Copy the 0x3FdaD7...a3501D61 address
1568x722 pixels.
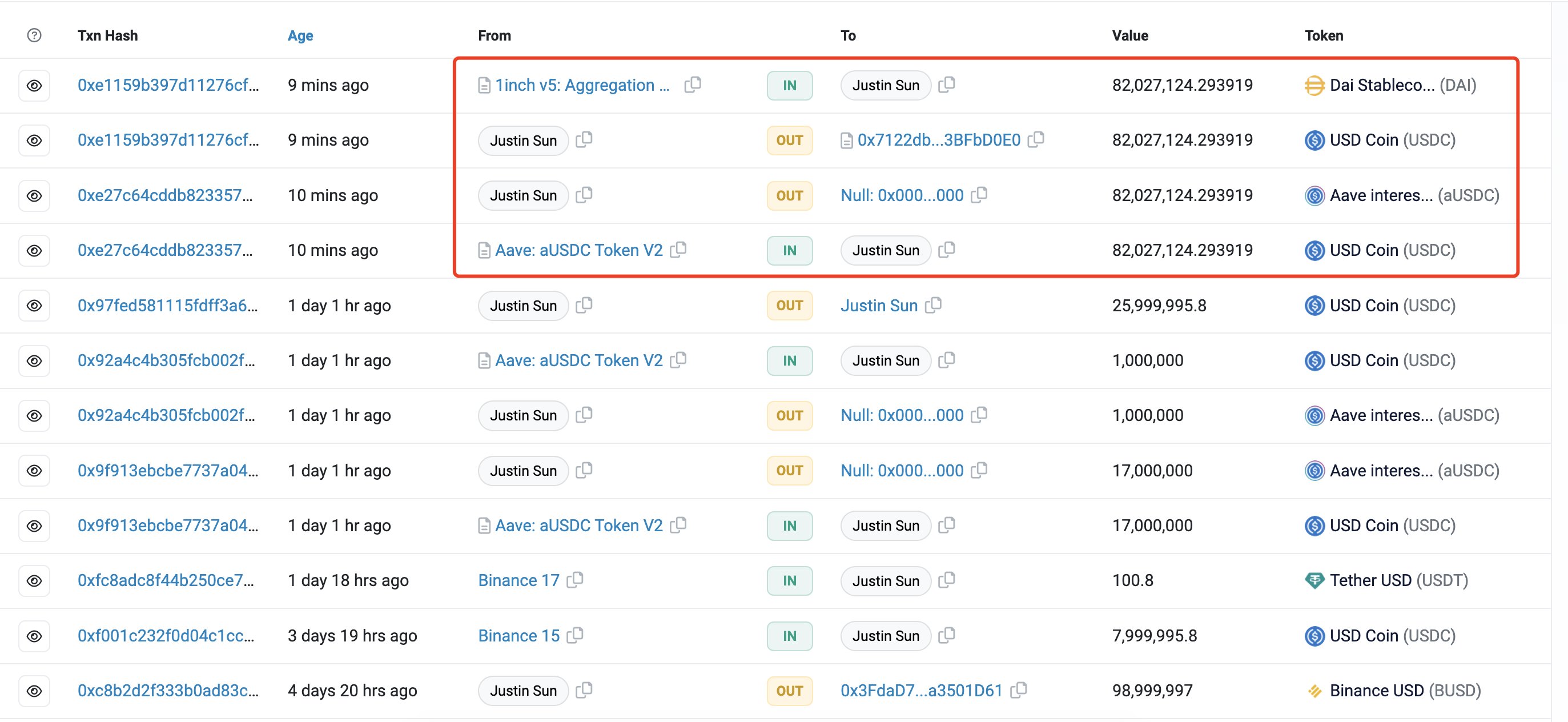(x=1018, y=690)
